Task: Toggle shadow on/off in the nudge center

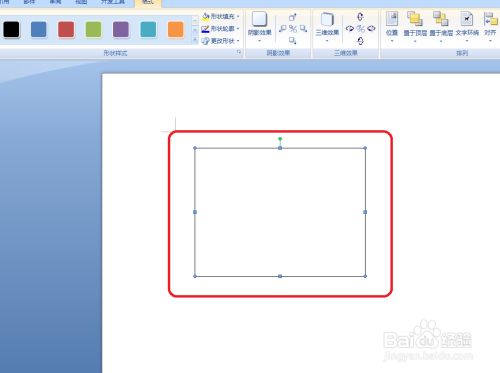Action: 293,29
